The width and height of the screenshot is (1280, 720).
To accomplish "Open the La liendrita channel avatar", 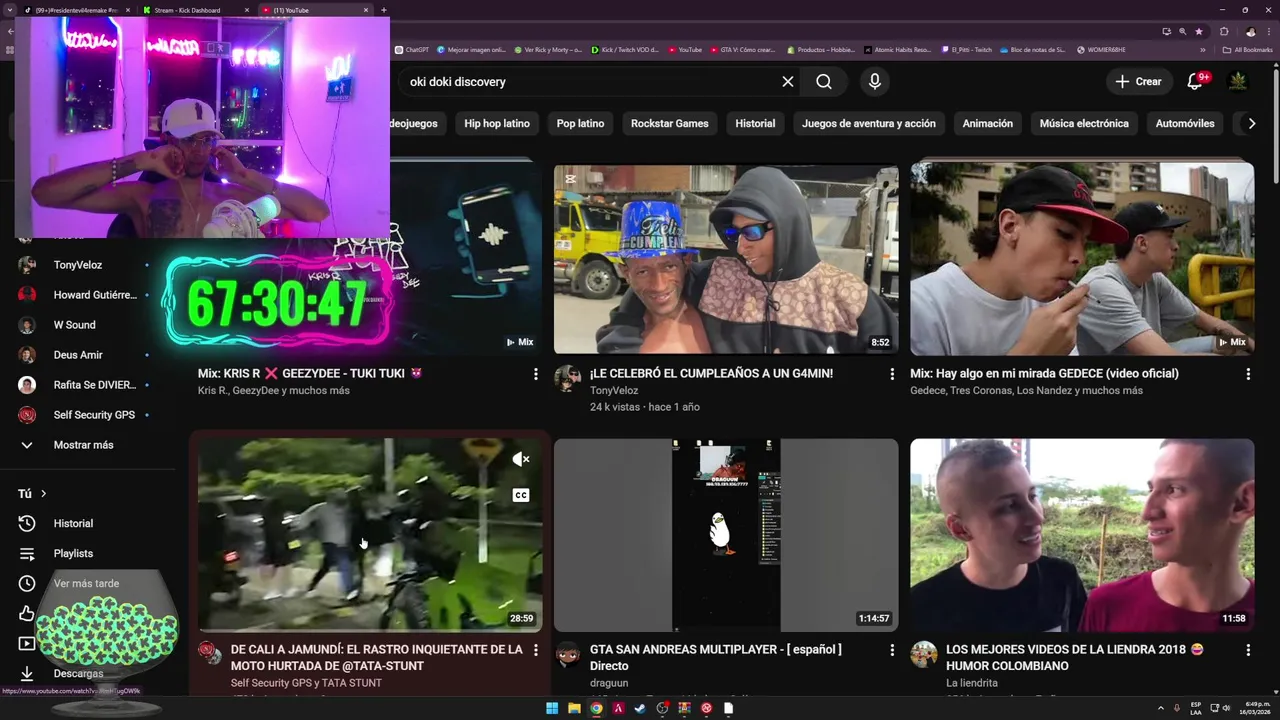I will click(x=924, y=654).
